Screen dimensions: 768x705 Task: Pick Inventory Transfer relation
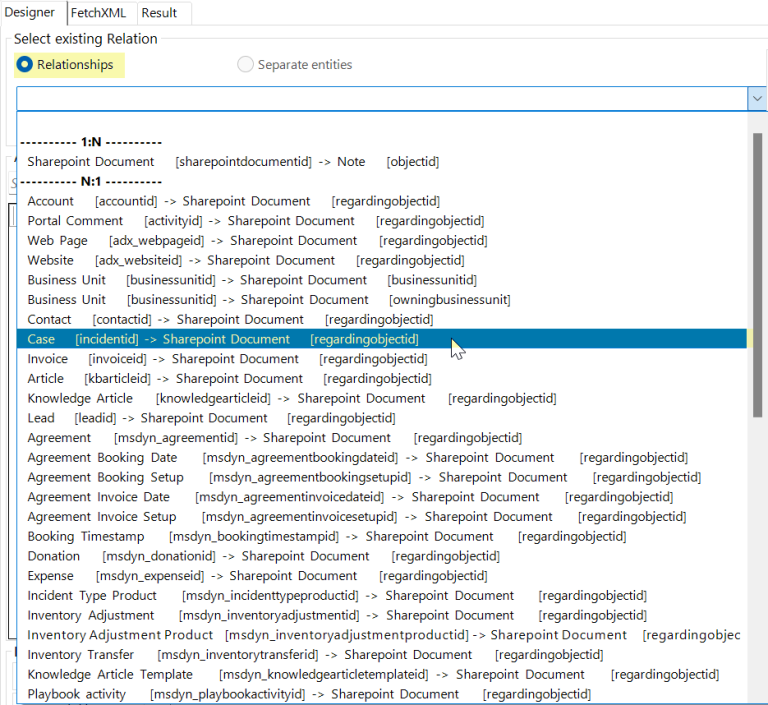tap(382, 655)
